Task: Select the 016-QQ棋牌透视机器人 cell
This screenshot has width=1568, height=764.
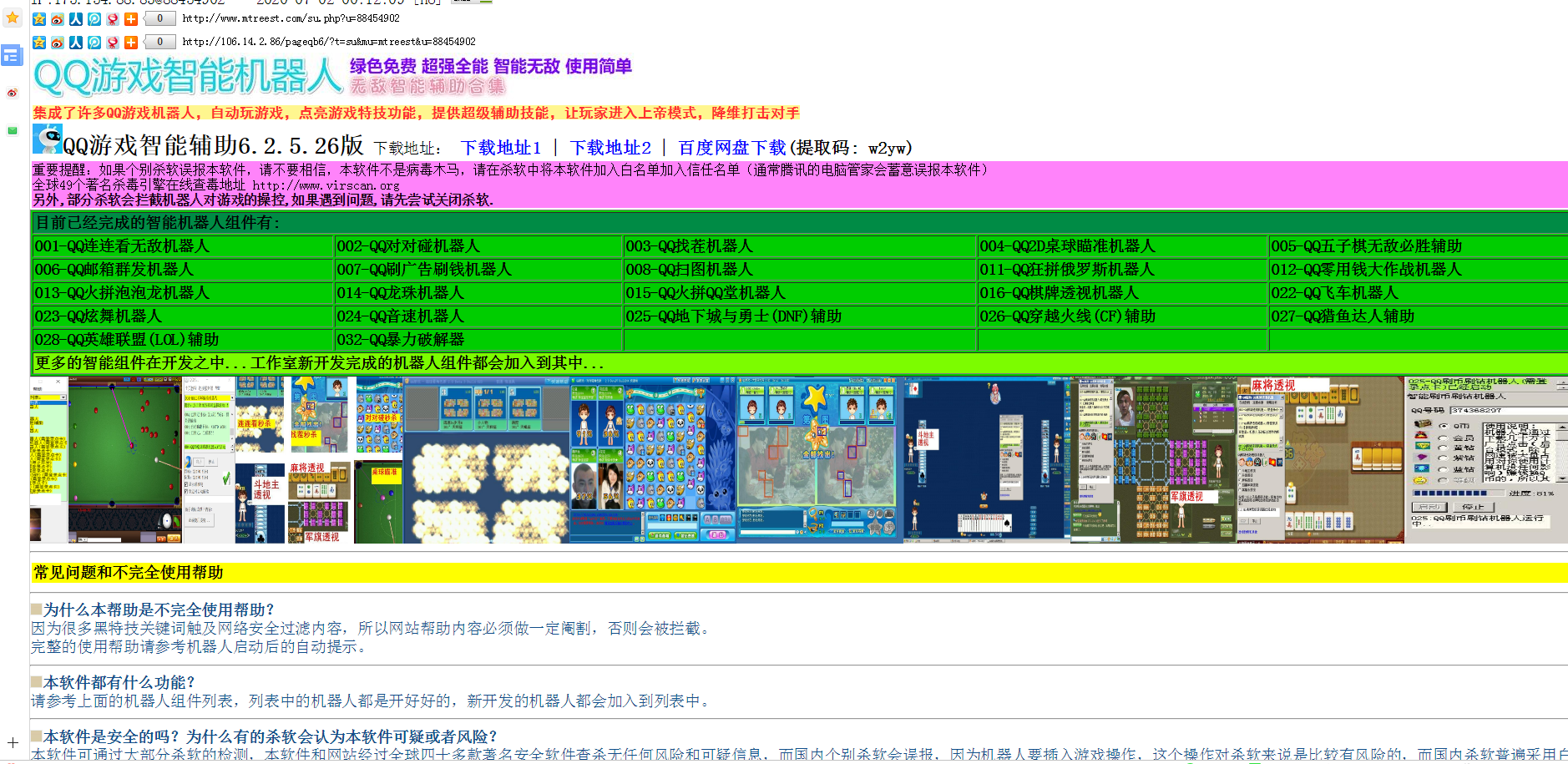Action: (x=1123, y=293)
